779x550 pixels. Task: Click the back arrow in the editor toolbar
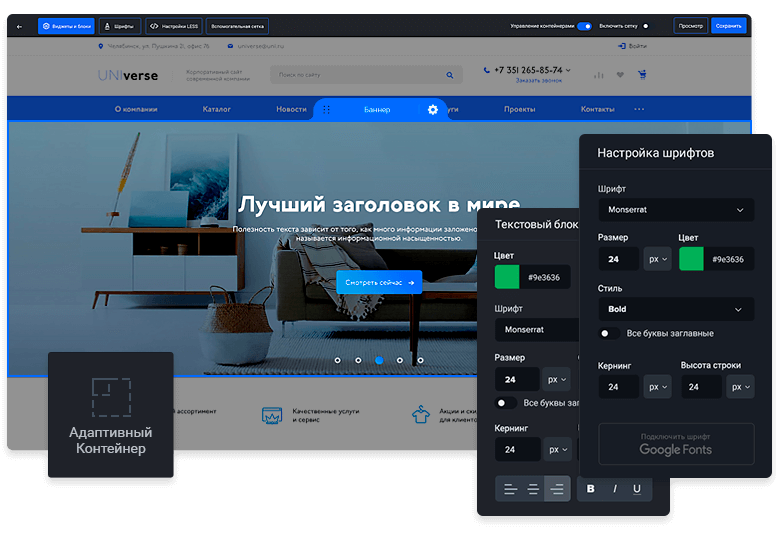[x=19, y=26]
